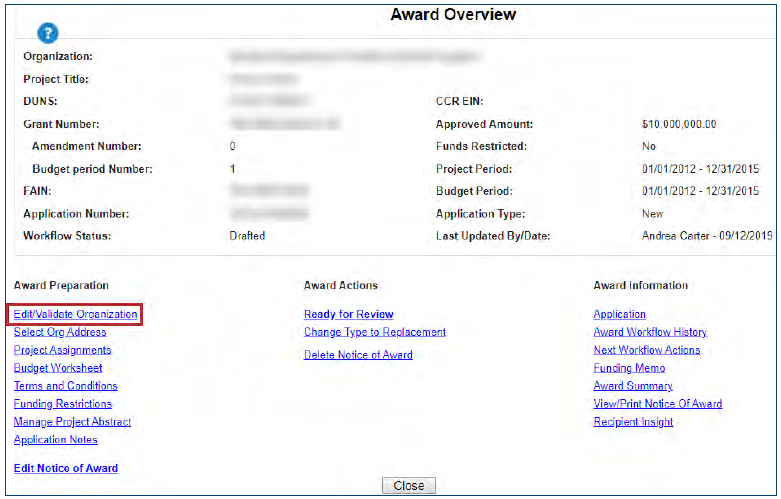Click Delete Notice of Award
Image resolution: width=781 pixels, height=499 pixels.
pos(358,355)
